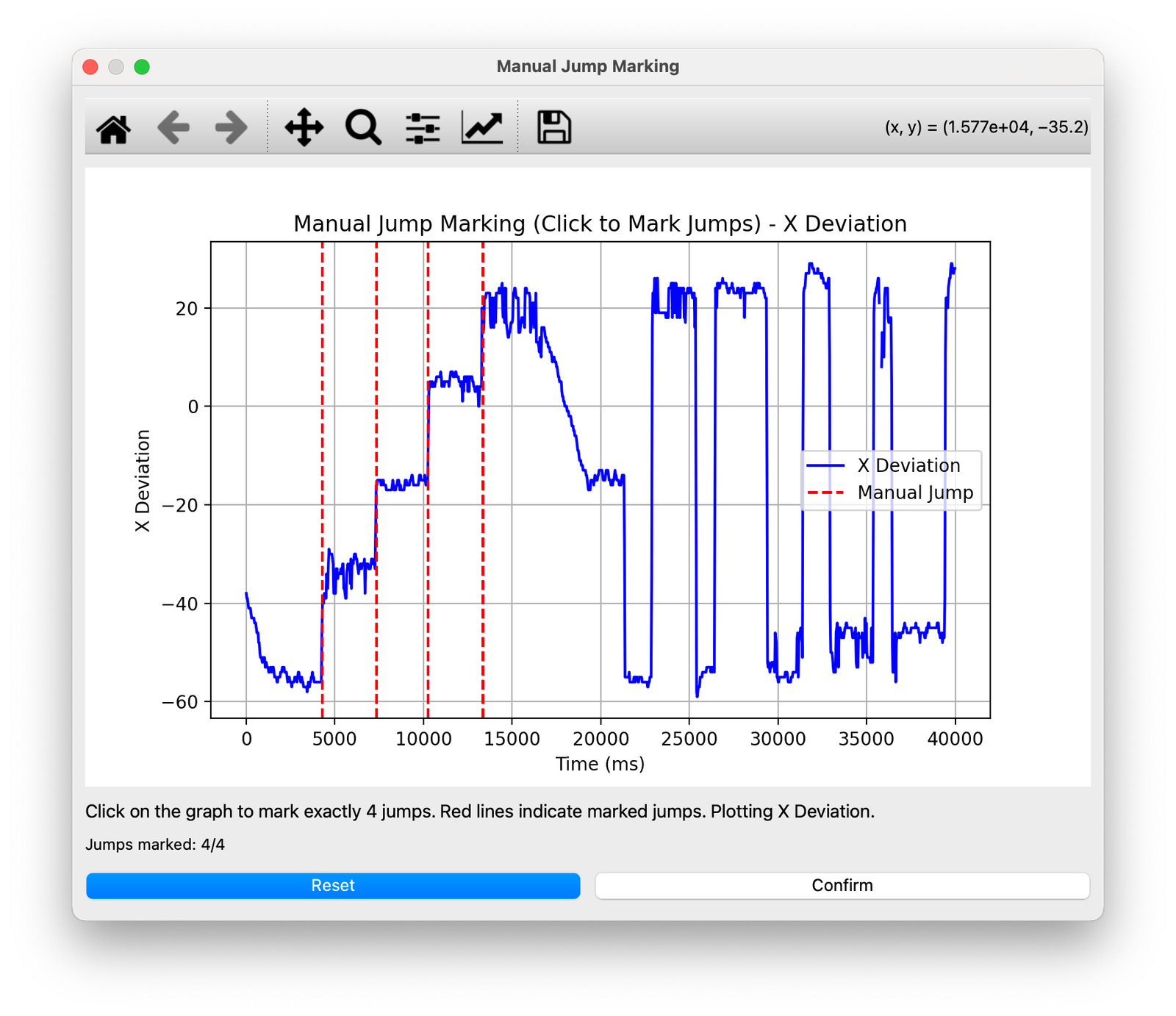The image size is (1176, 1016).
Task: Click the Home reset view icon
Action: 114,128
